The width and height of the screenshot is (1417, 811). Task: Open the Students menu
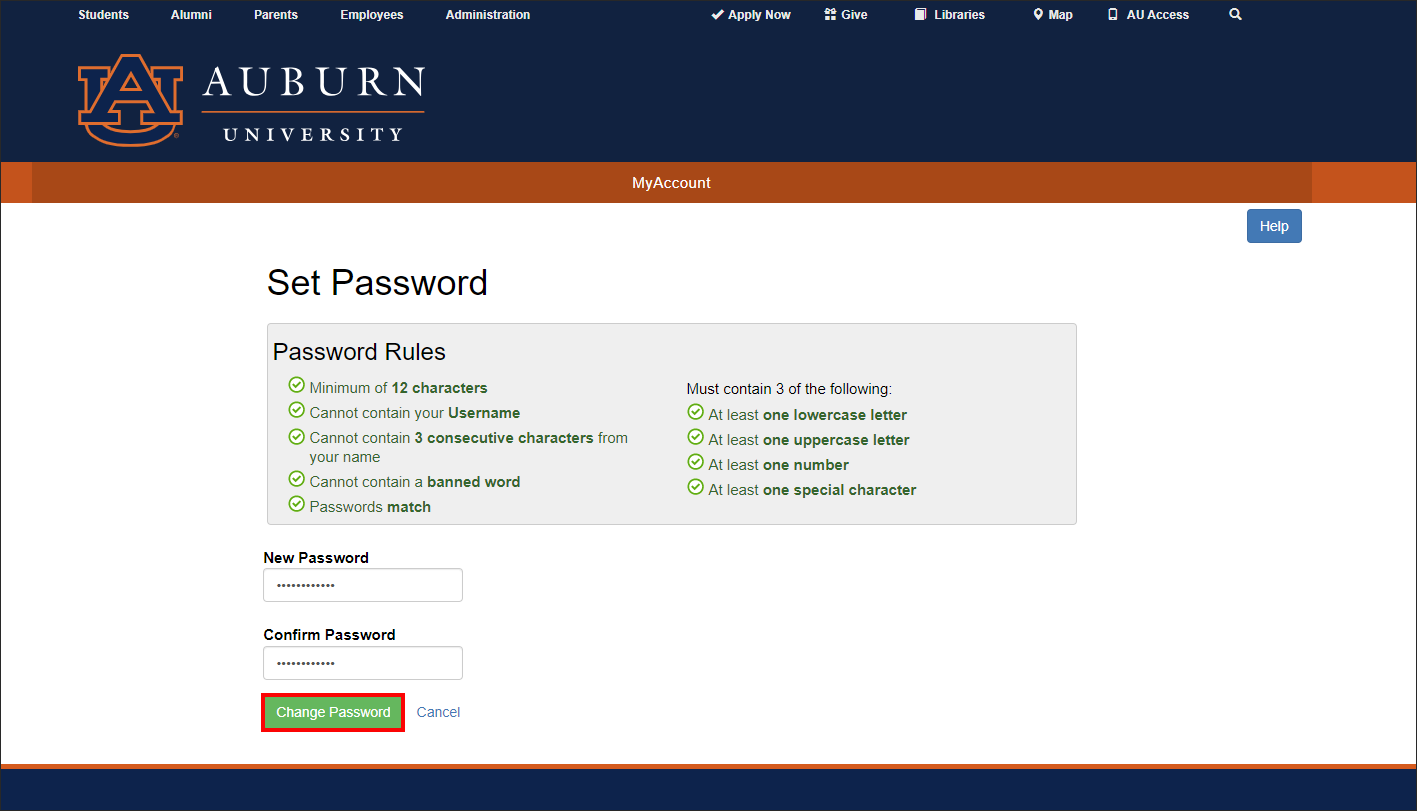pos(103,14)
